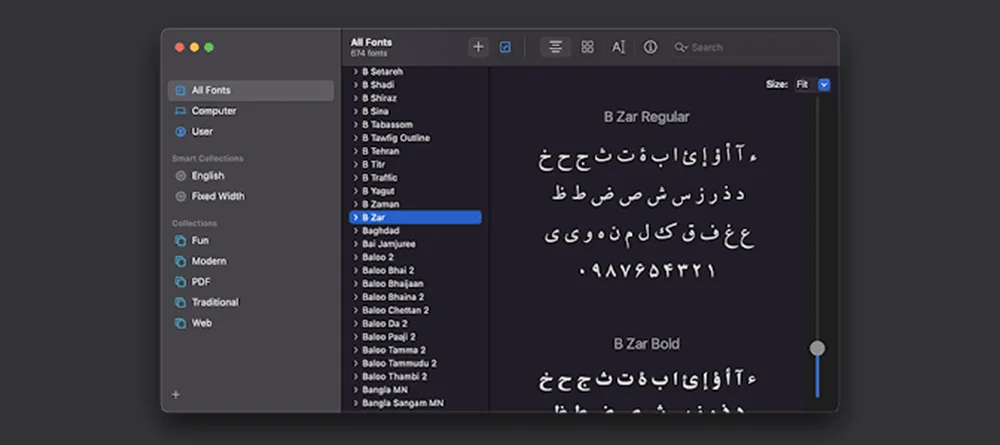Switch to Custom text preview icon
The image size is (1000, 445).
[x=619, y=47]
